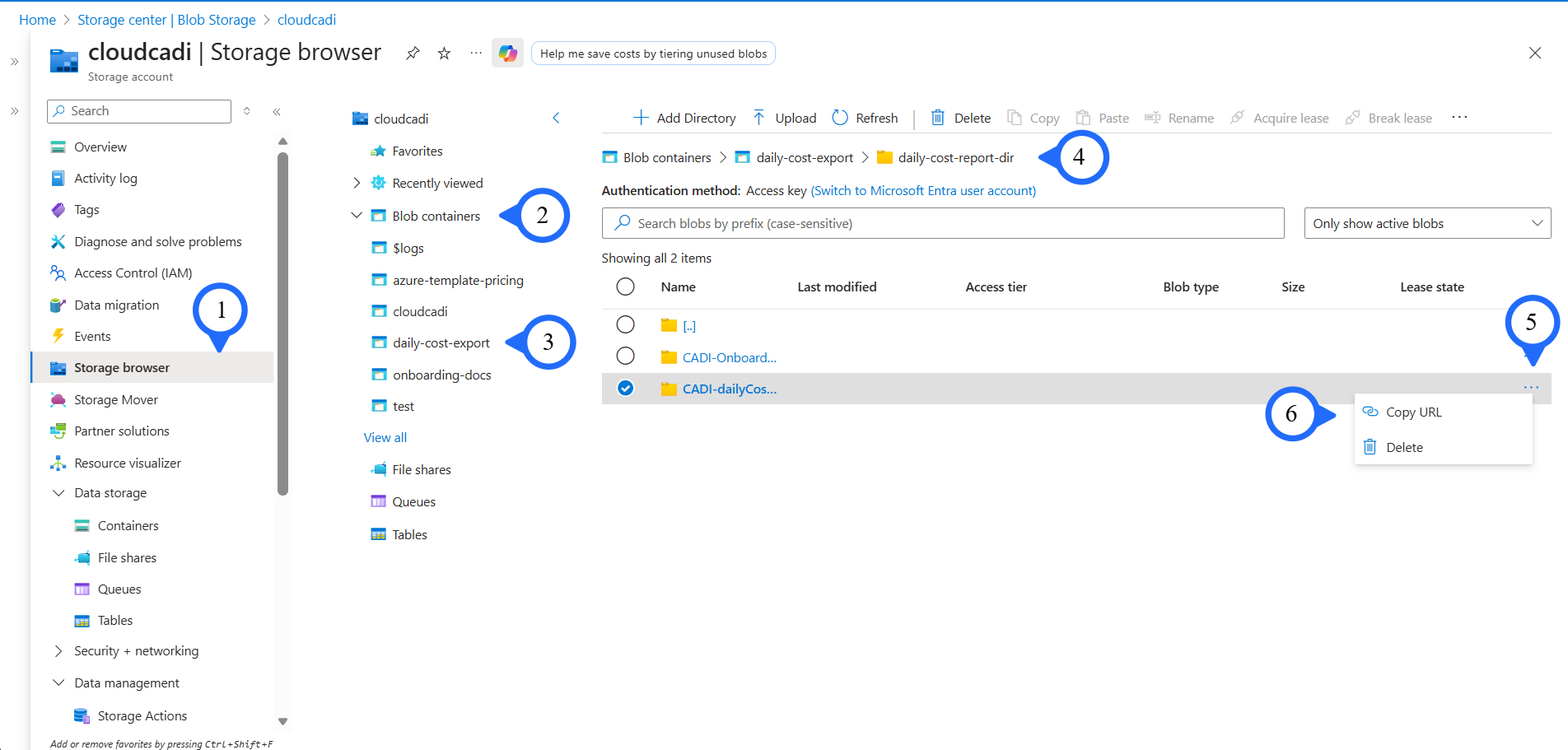This screenshot has width=1568, height=750.
Task: Expand the Recently viewed tree node
Action: tap(357, 183)
